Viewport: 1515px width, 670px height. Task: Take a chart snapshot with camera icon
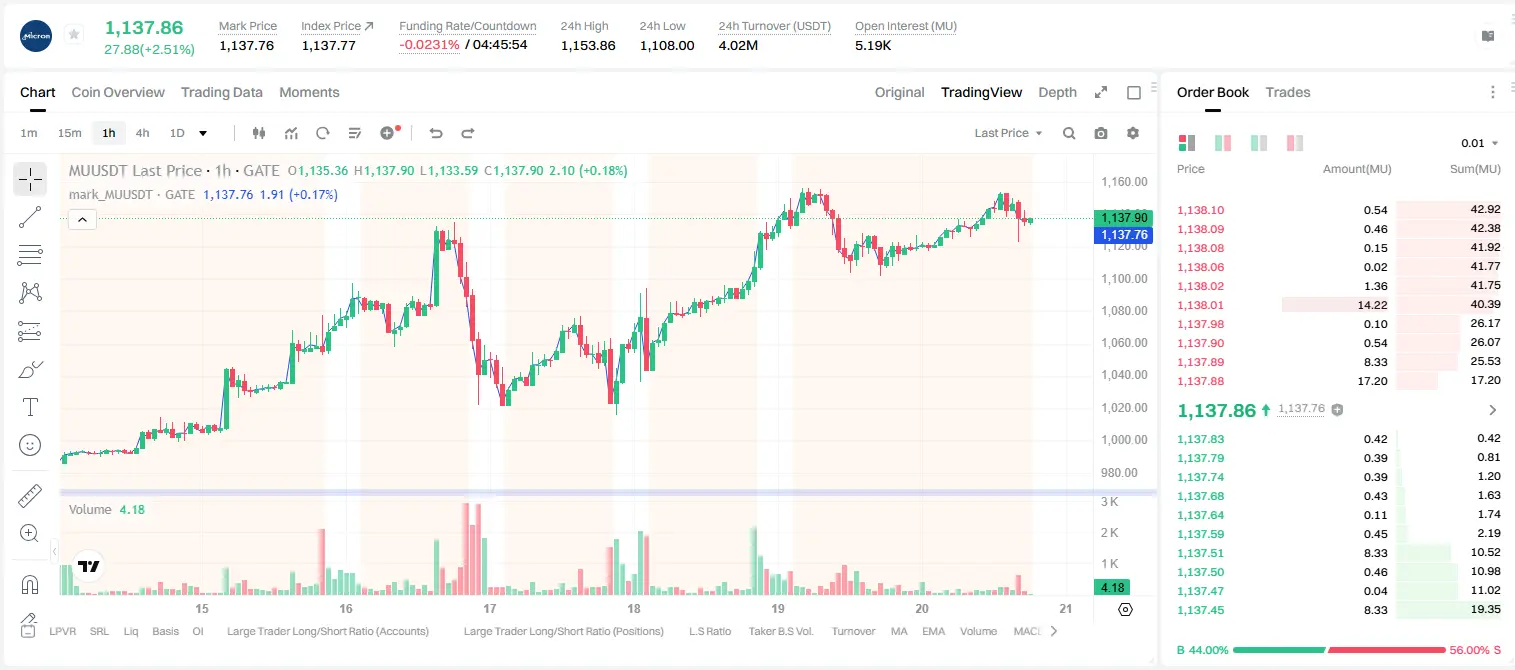click(x=1101, y=133)
